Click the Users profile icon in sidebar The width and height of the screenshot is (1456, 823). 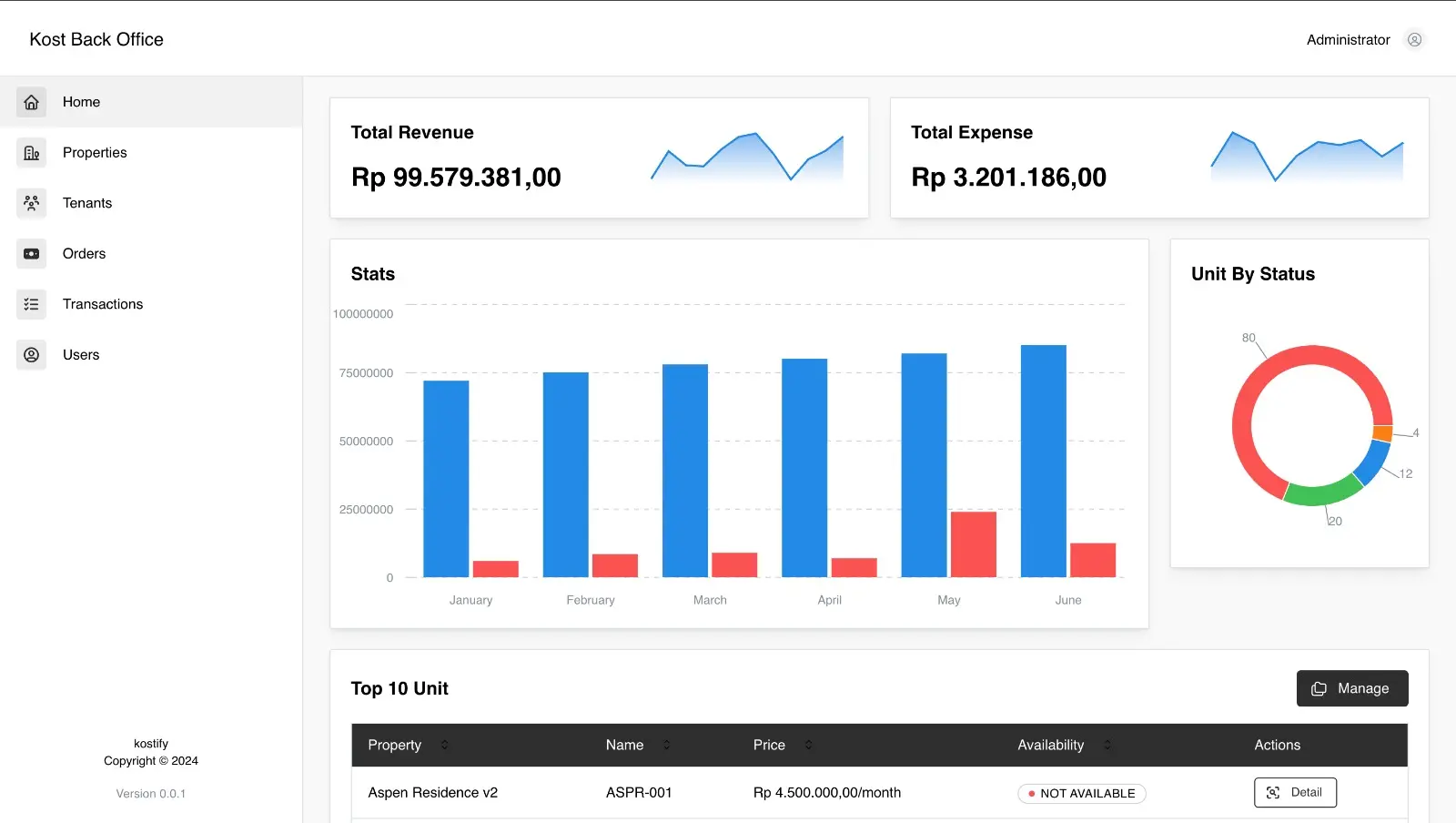pyautogui.click(x=31, y=355)
